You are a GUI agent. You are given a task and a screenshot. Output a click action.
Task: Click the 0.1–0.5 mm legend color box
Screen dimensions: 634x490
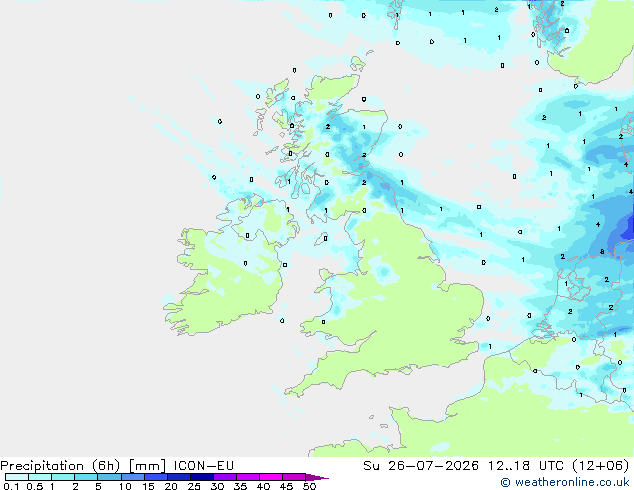click(x=17, y=477)
